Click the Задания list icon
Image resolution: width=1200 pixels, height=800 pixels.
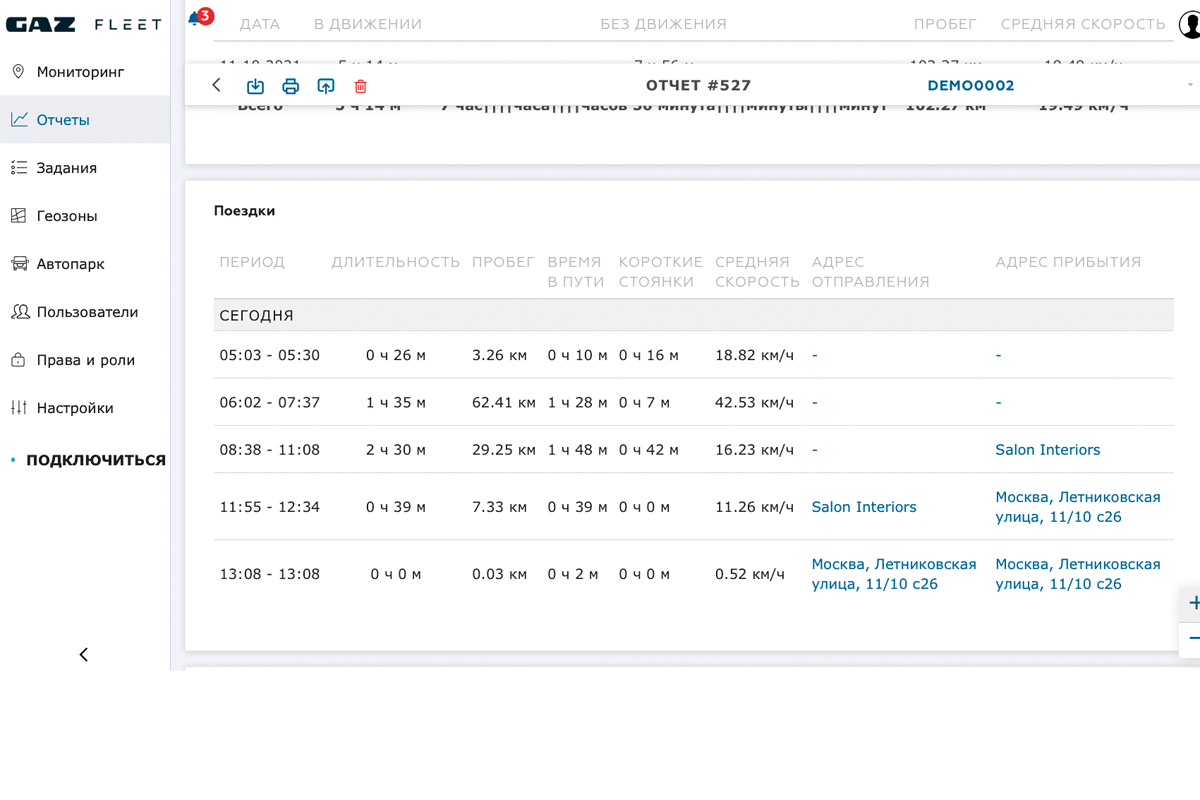(19, 168)
